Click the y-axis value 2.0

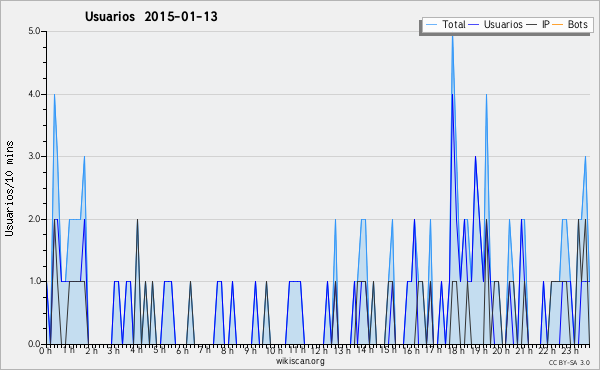[x=34, y=219]
